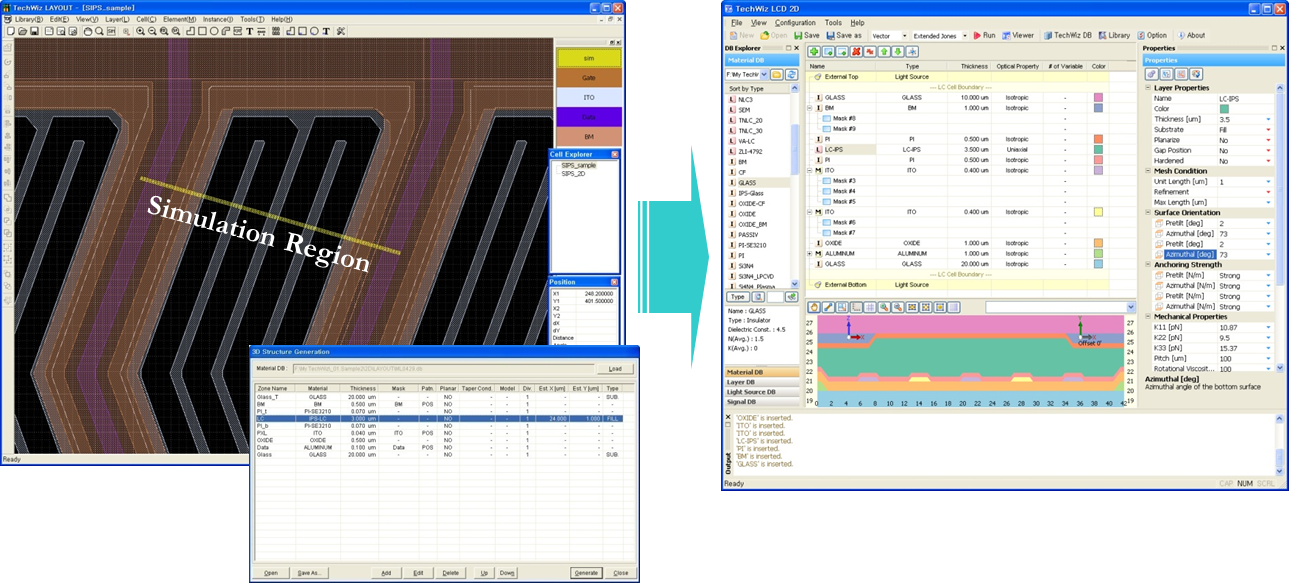Open the Configuration menu in LCD 2D
The height and width of the screenshot is (583, 1289).
tap(795, 22)
